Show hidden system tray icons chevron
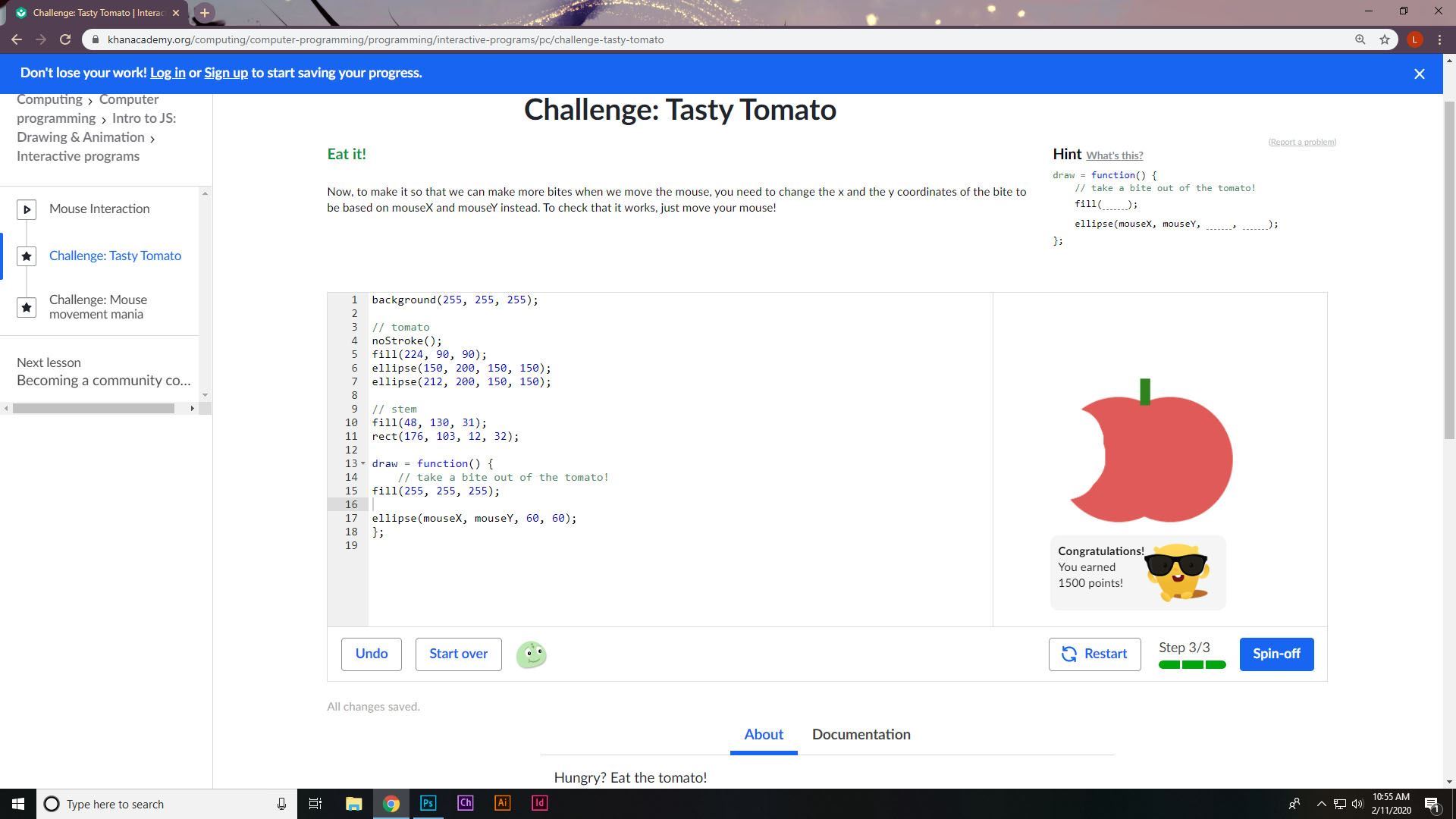The height and width of the screenshot is (819, 1456). 1320,804
